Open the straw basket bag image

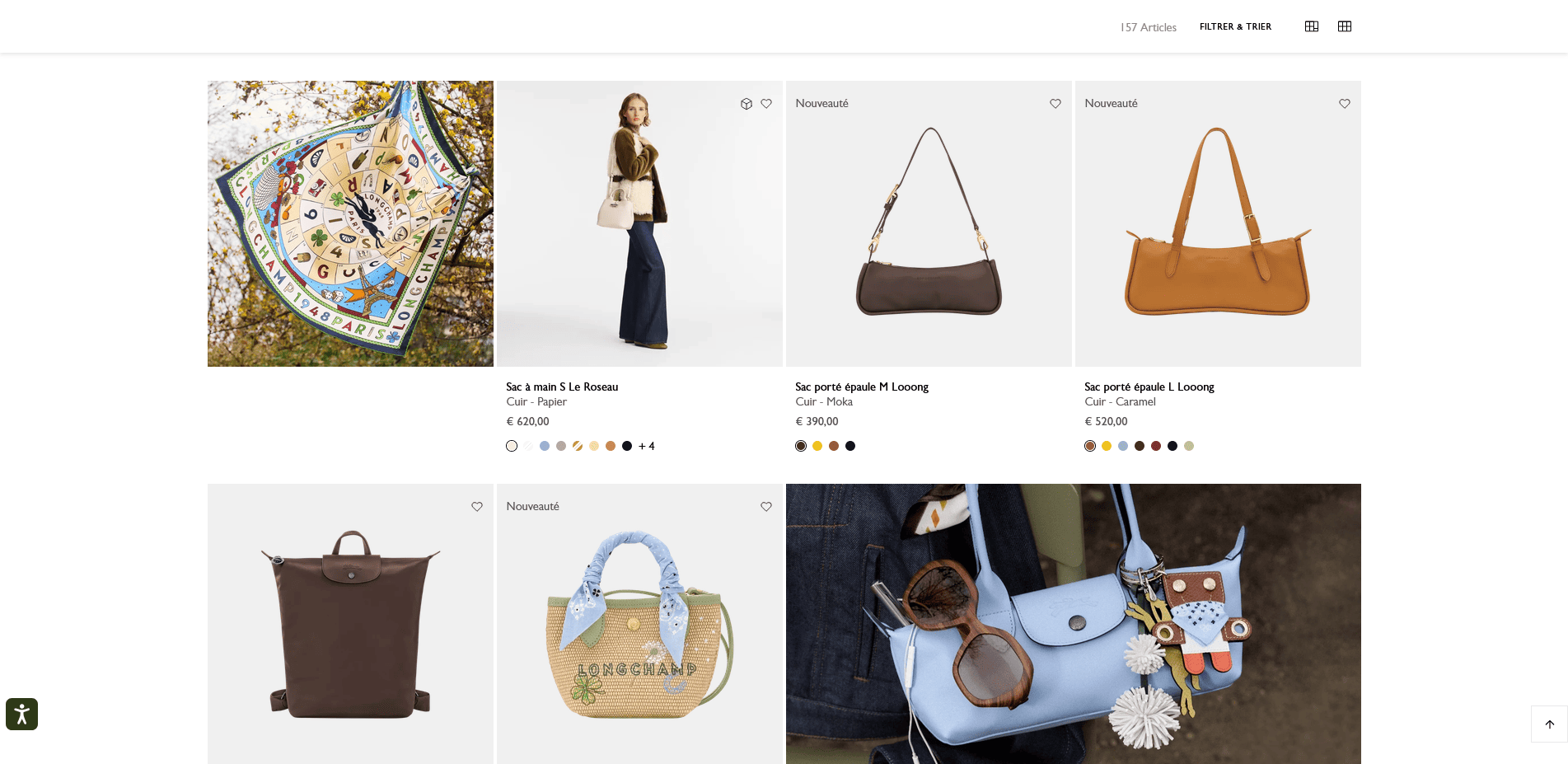[639, 624]
